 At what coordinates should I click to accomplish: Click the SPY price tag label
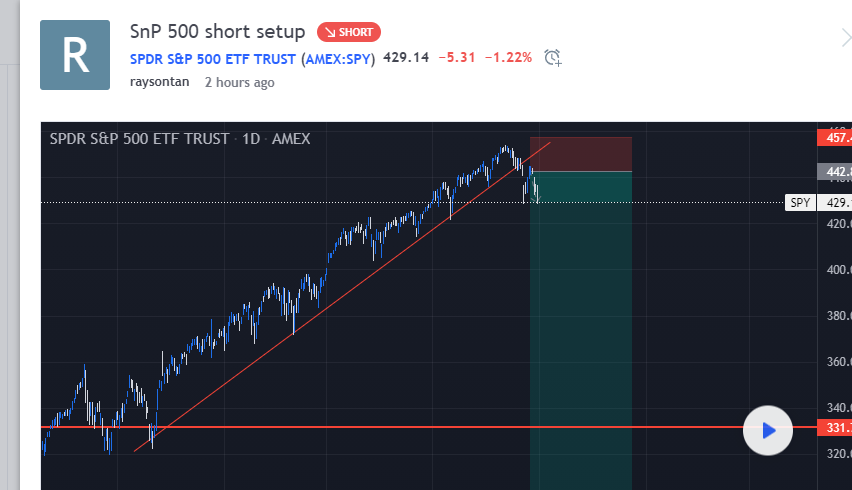click(800, 203)
